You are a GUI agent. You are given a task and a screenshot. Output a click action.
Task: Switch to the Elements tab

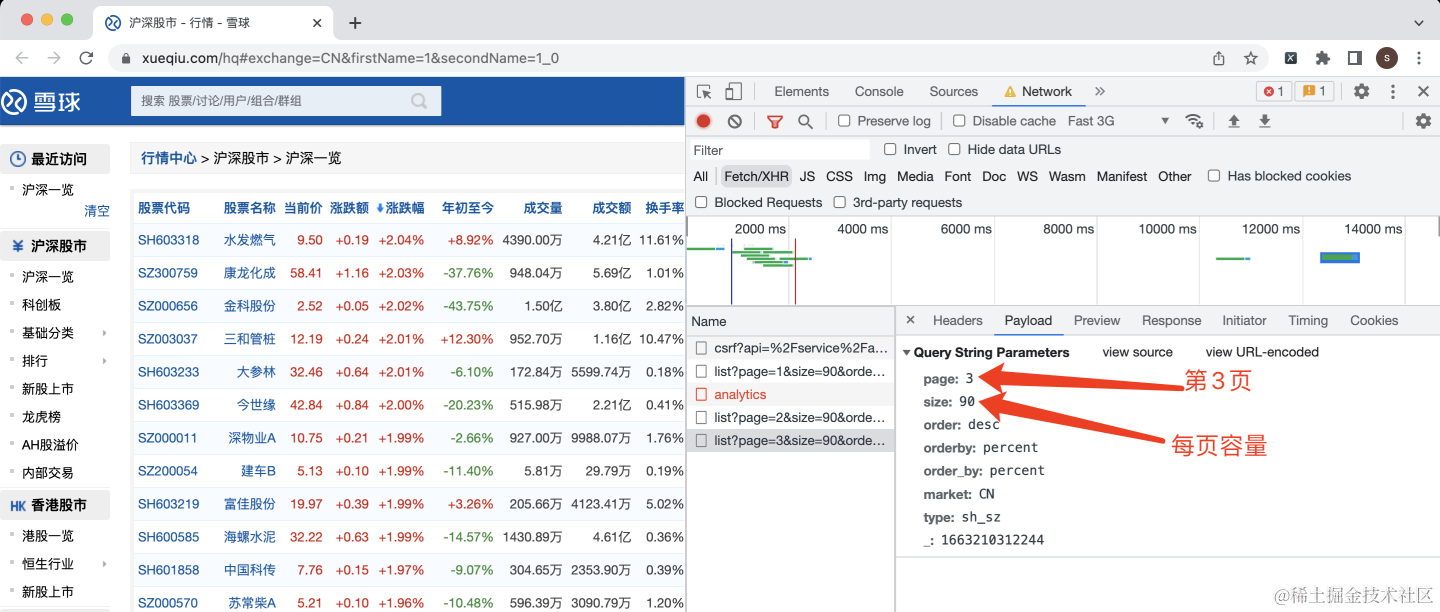tap(801, 91)
